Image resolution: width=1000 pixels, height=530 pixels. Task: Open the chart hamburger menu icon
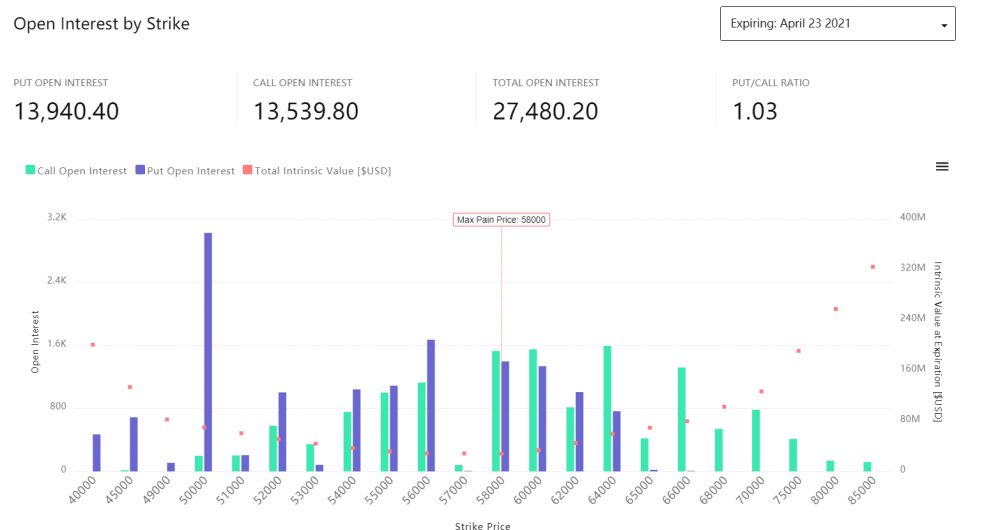[x=941, y=166]
